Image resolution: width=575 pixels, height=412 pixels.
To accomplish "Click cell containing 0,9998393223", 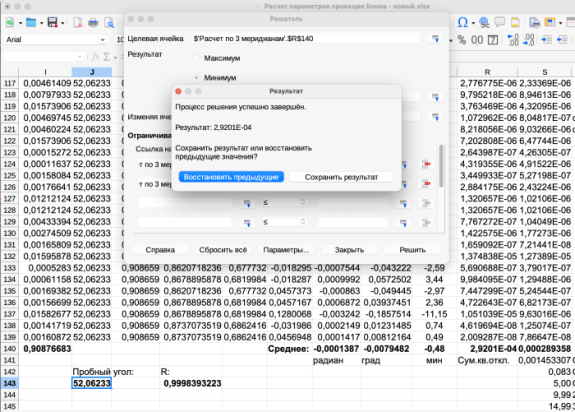I will 191,383.
